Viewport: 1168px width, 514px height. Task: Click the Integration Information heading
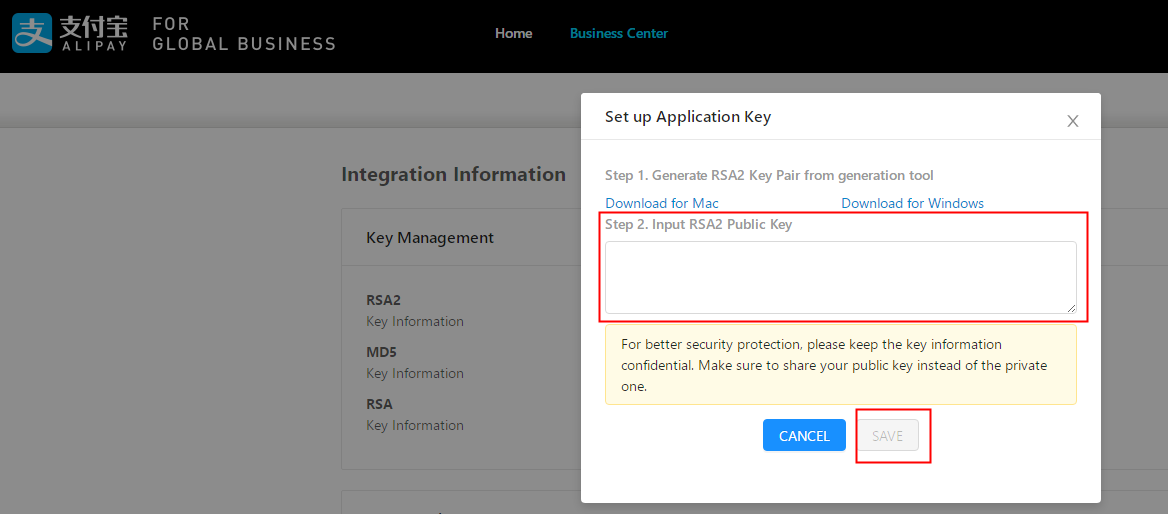pyautogui.click(x=453, y=174)
